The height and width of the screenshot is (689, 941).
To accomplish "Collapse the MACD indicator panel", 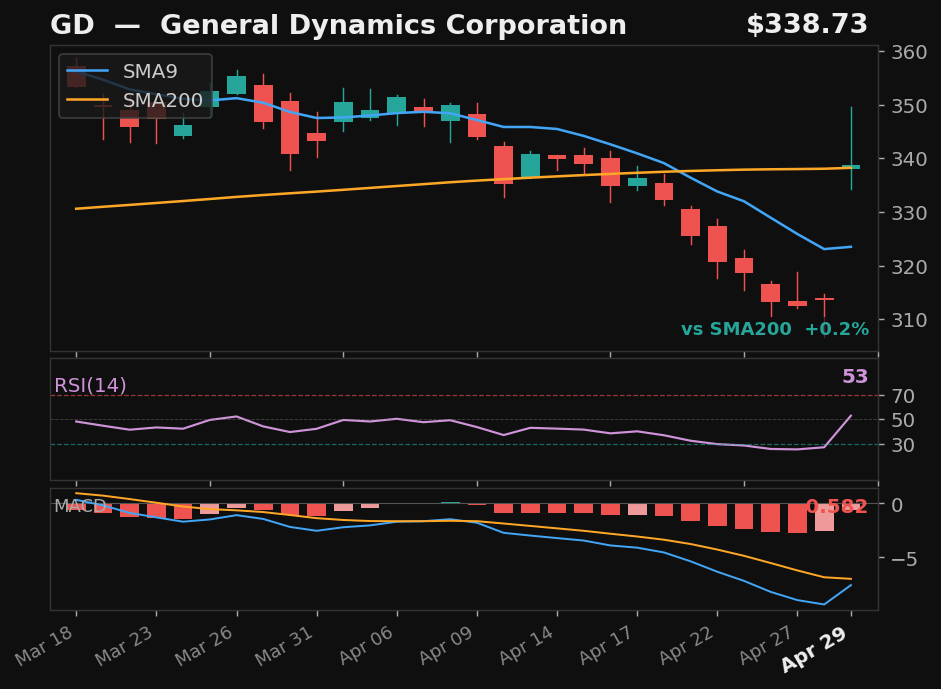I will click(79, 506).
